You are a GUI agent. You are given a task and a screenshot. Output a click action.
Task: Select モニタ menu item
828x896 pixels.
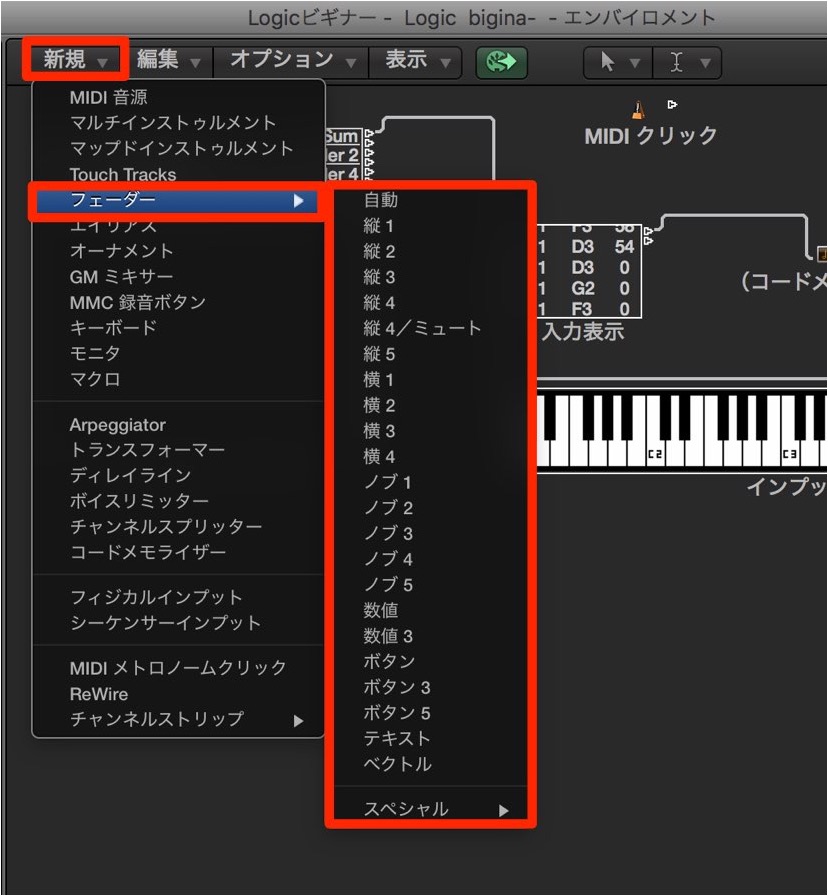[178, 354]
